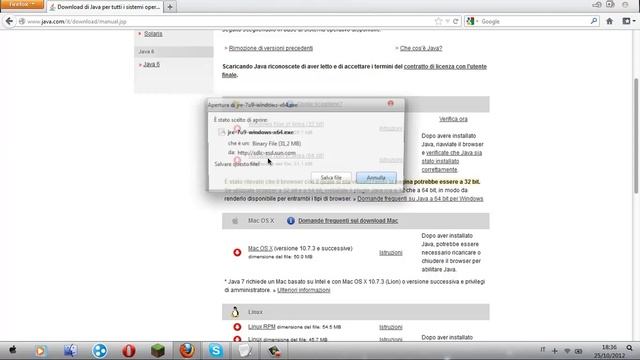640x360 pixels.
Task: Go to the Home page
Action: (x=609, y=21)
